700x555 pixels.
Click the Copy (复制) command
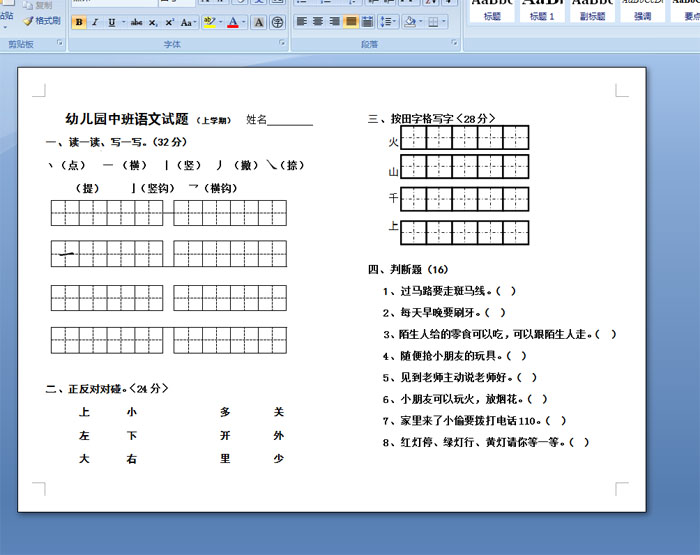click(38, 5)
